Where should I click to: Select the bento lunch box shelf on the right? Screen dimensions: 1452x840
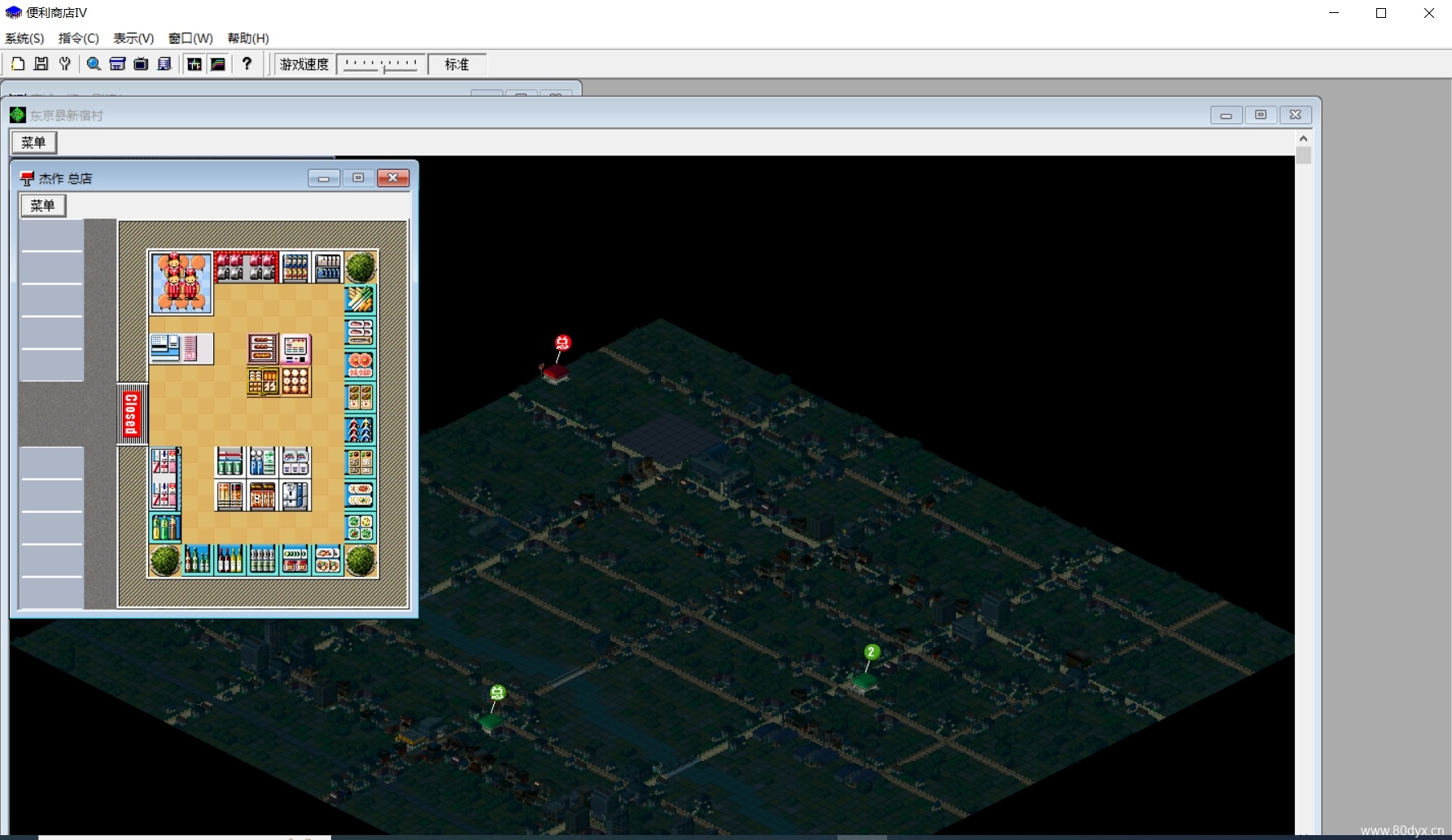point(360,397)
